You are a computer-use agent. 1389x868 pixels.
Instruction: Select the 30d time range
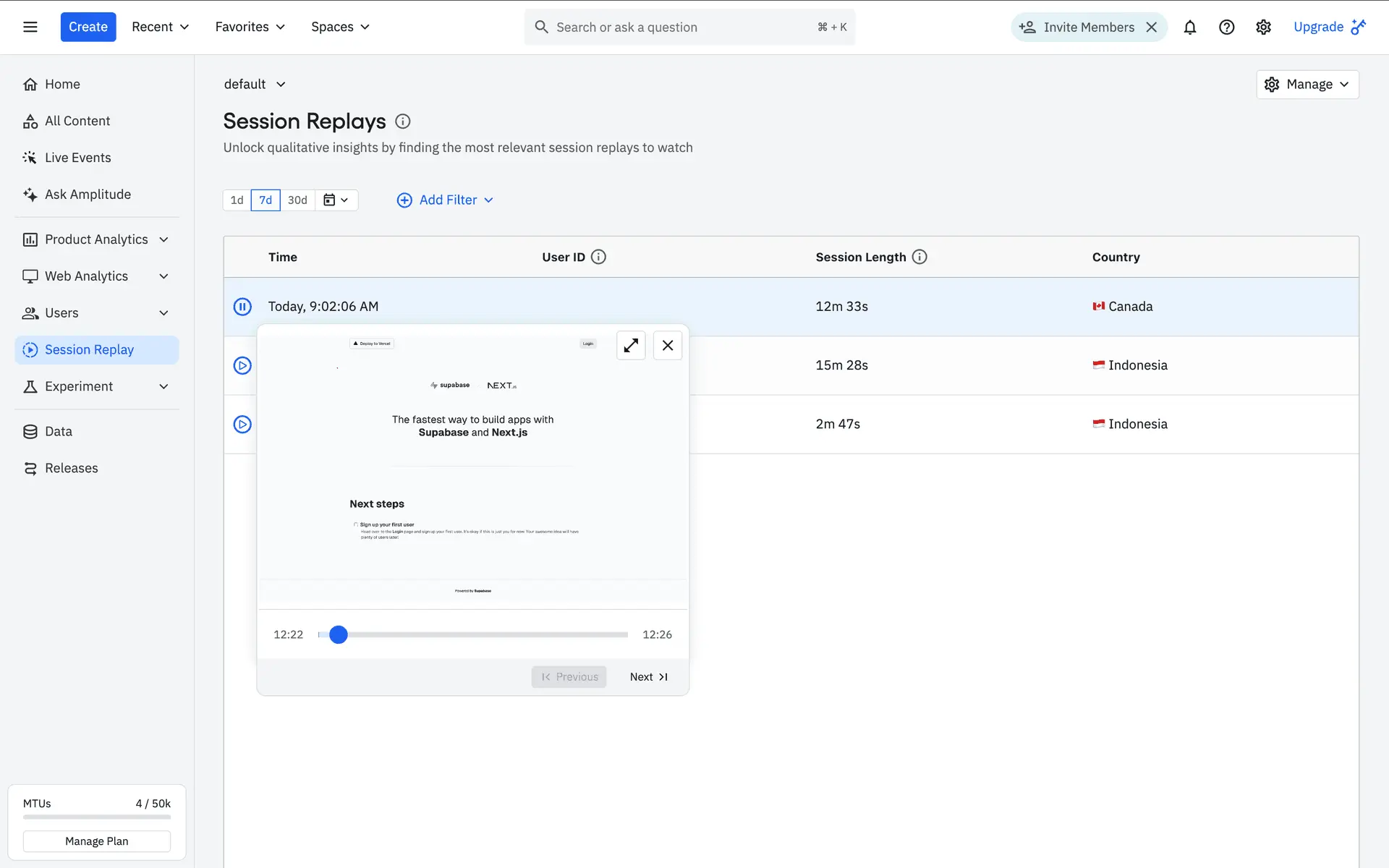pos(297,200)
